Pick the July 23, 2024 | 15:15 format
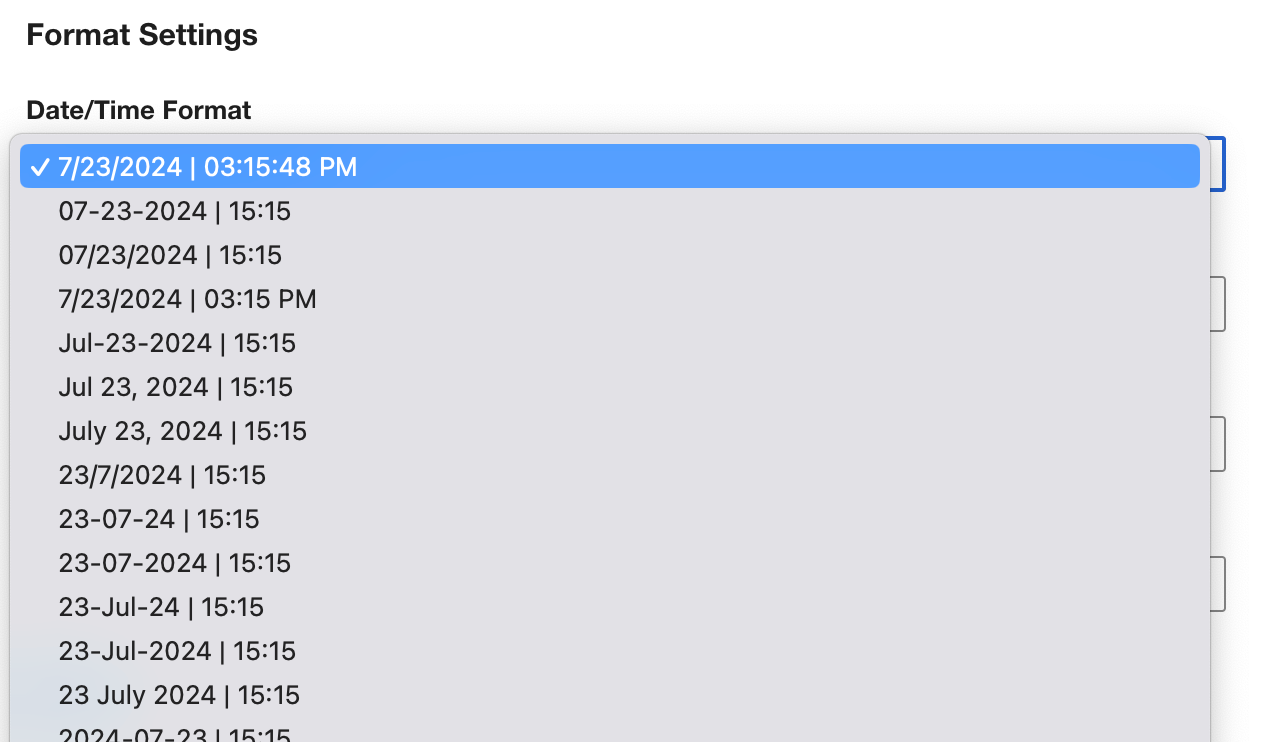The height and width of the screenshot is (742, 1270). click(182, 431)
